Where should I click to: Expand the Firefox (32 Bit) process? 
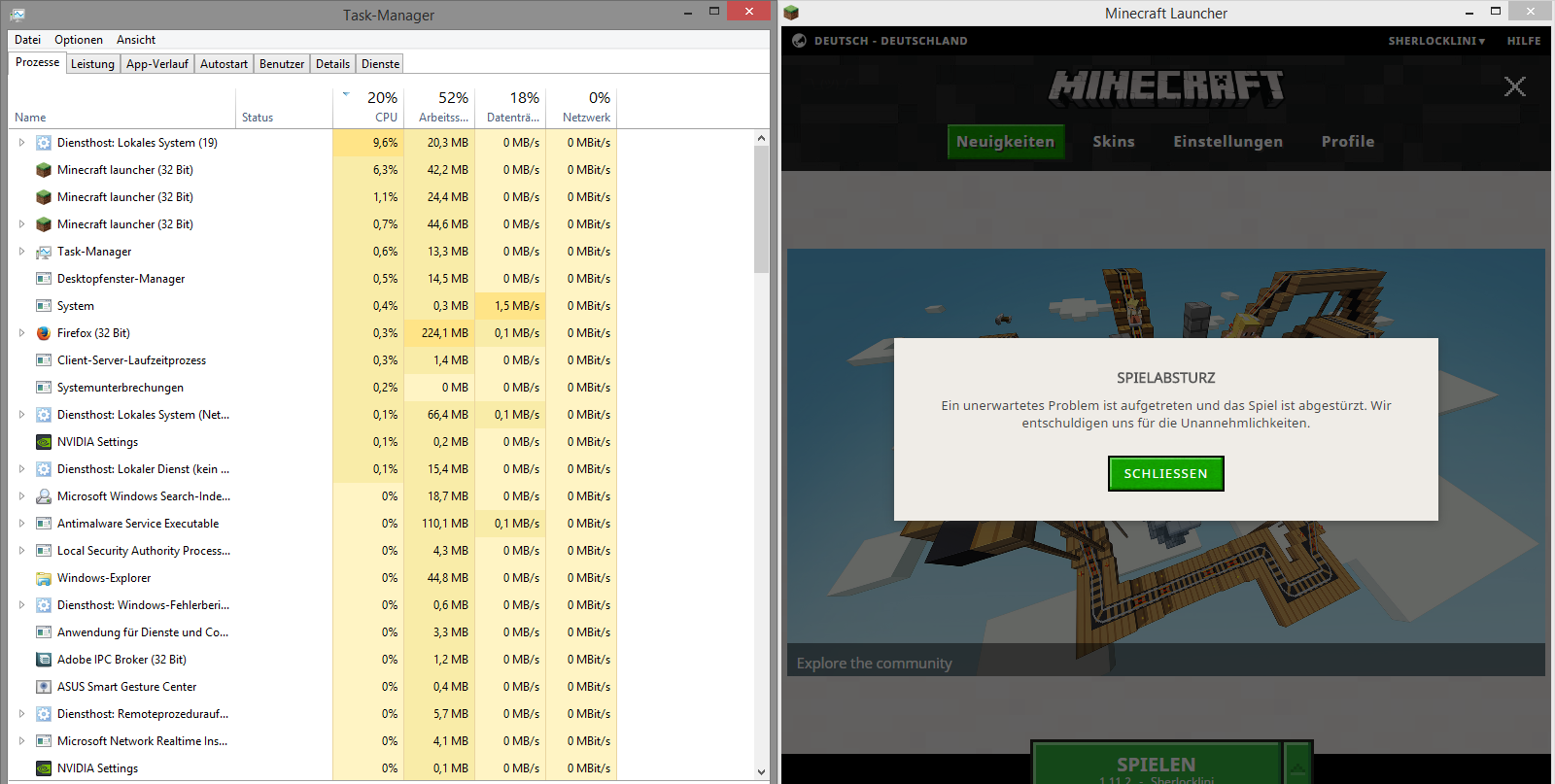pos(21,333)
